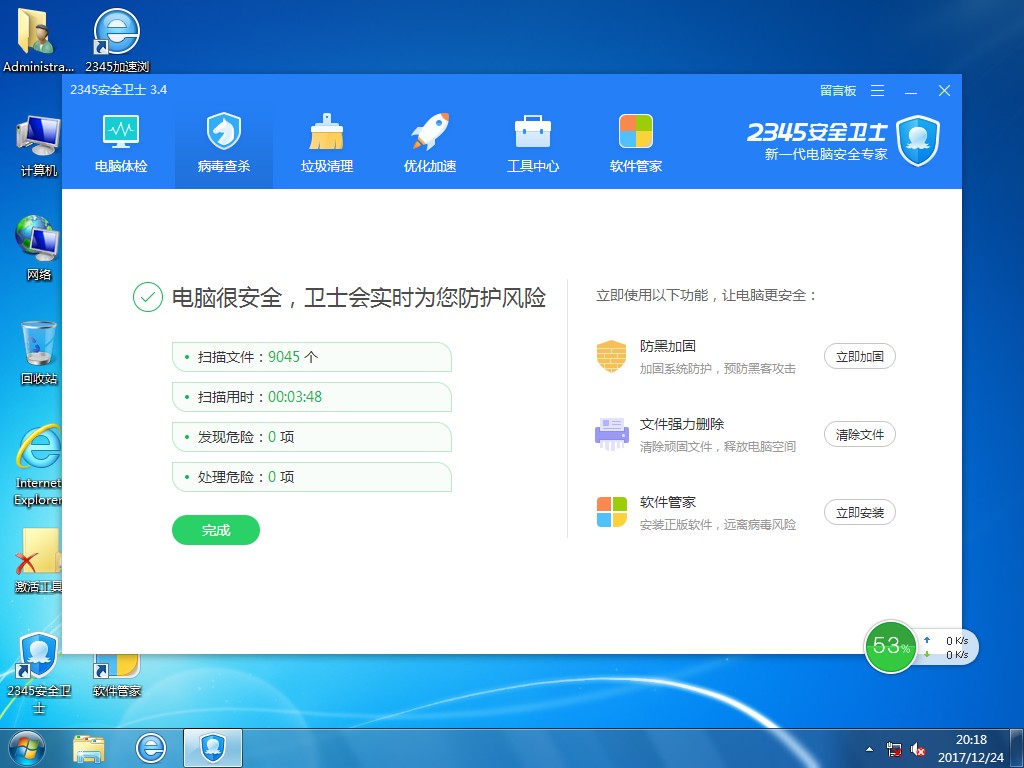
Task: Click the muted volume tray icon
Action: 918,749
